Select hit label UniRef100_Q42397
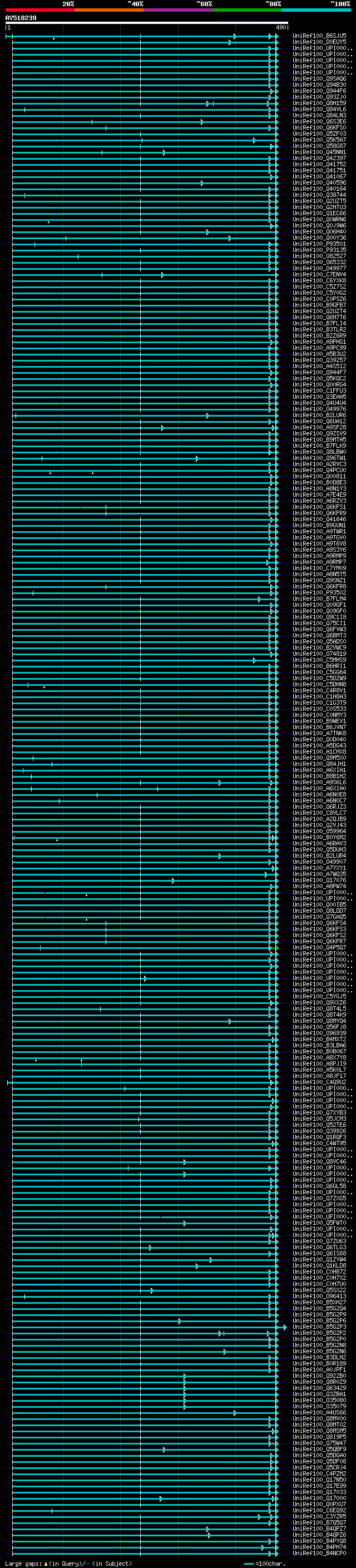This screenshot has width=356, height=1568. [x=319, y=159]
